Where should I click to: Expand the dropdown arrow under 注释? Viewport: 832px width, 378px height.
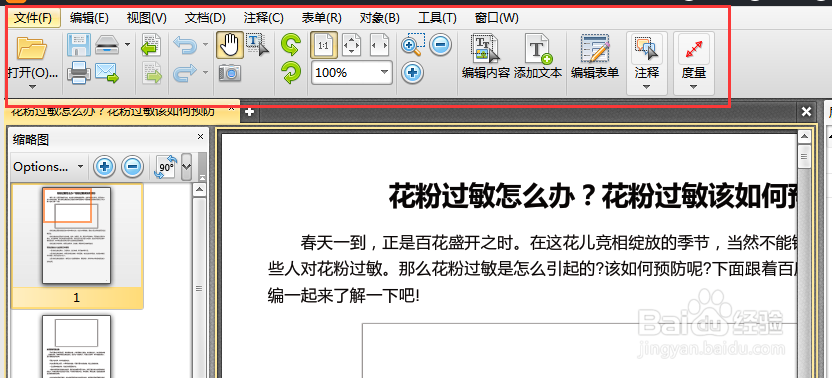tap(646, 87)
